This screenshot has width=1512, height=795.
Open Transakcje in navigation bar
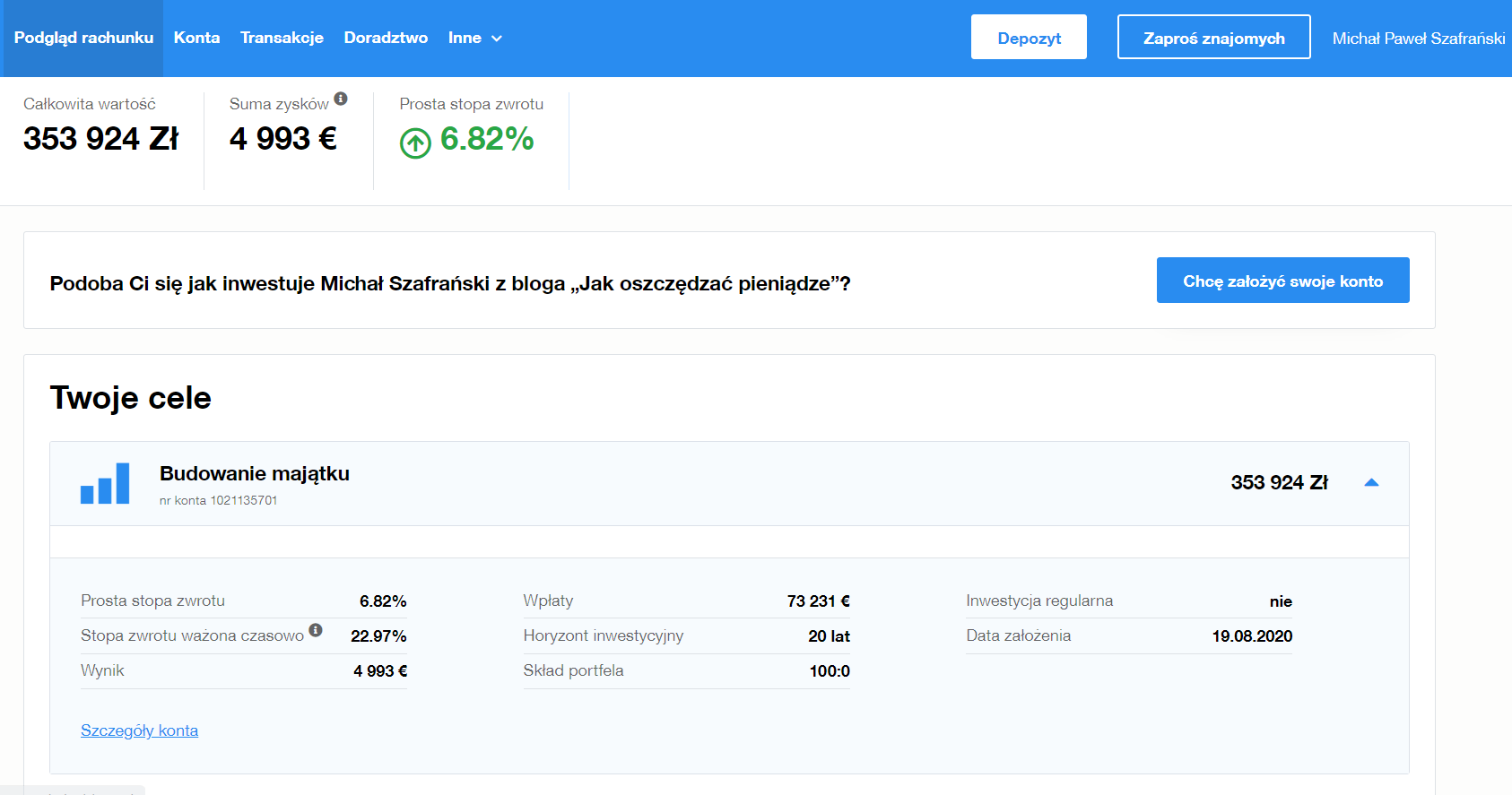(282, 38)
